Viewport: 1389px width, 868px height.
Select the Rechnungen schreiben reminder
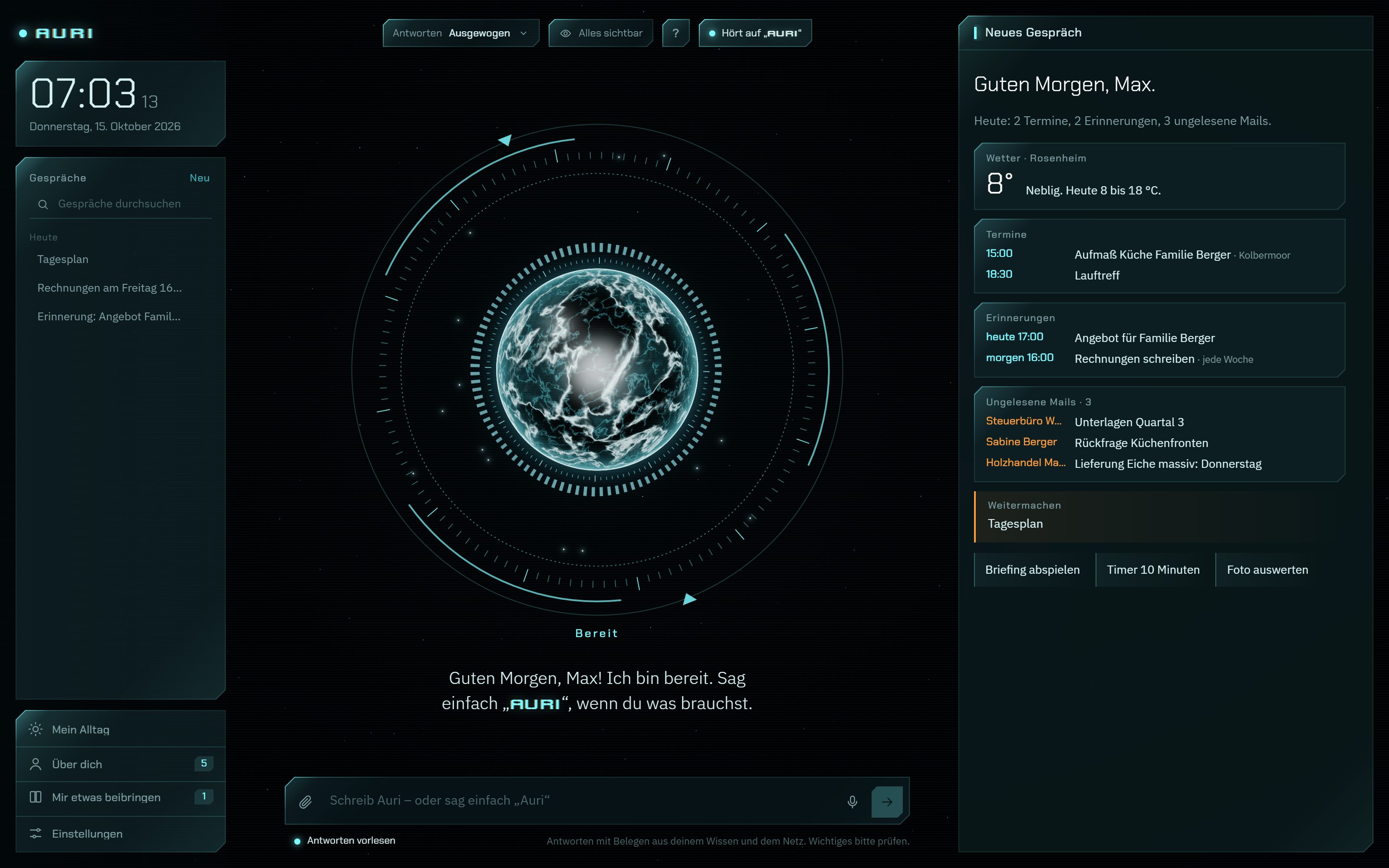pyautogui.click(x=1159, y=358)
